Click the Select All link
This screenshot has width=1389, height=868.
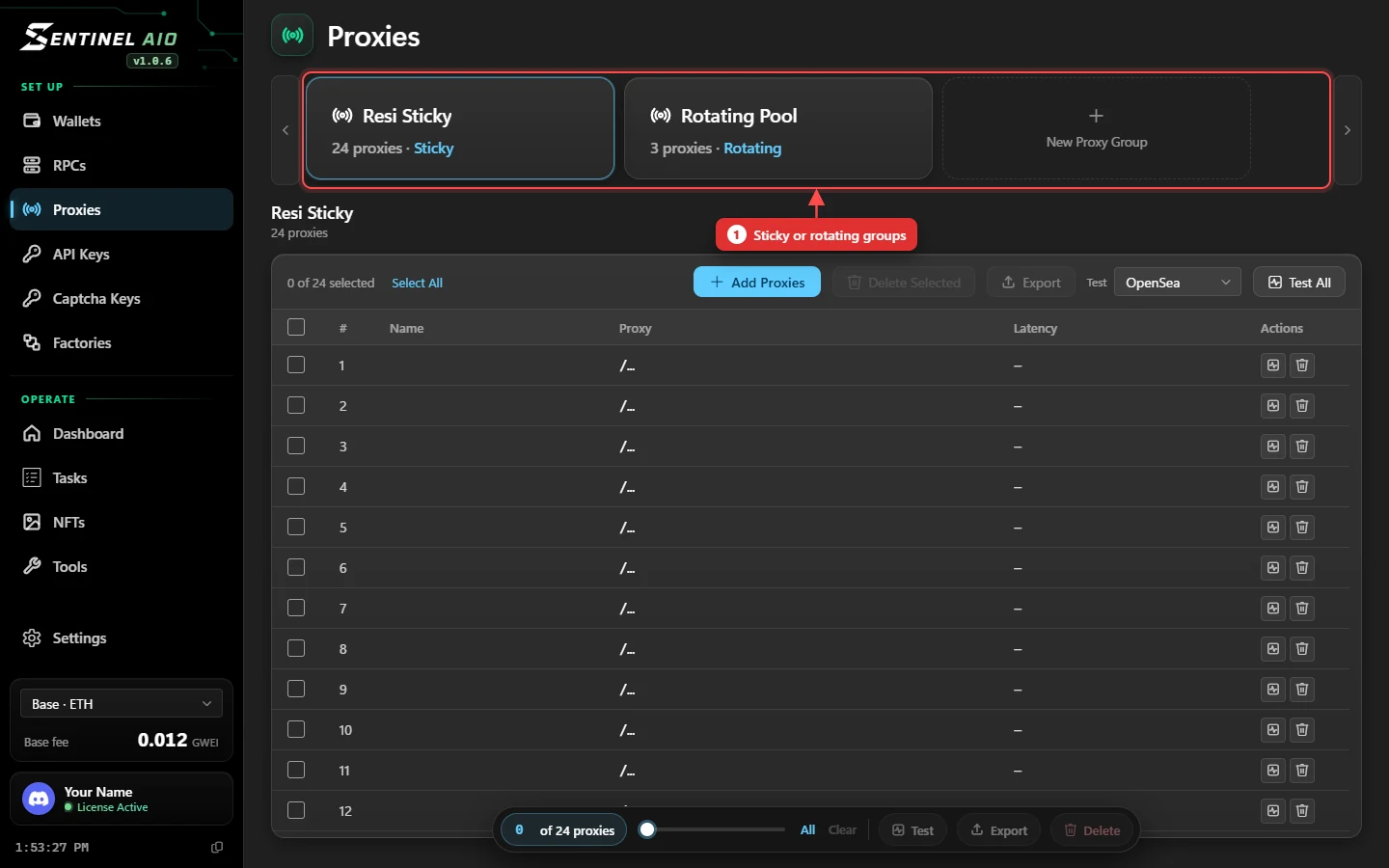[417, 283]
